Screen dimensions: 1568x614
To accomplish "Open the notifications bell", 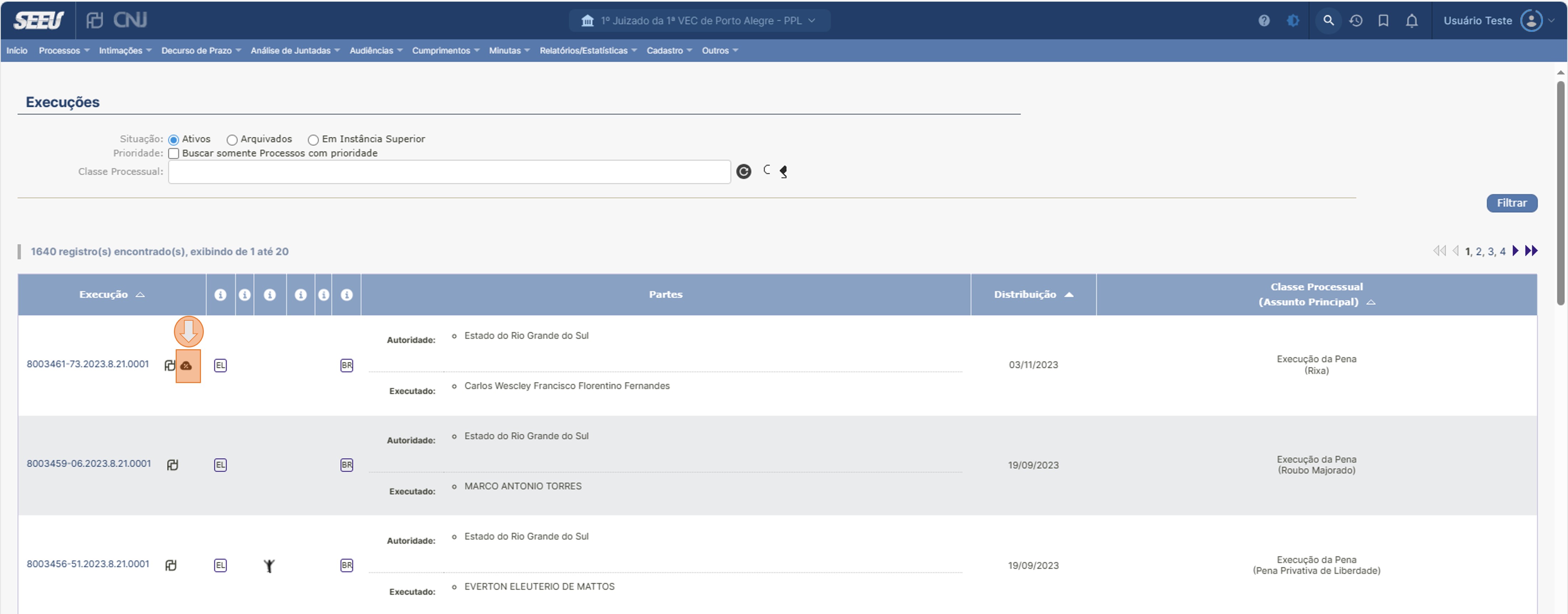I will (1412, 21).
